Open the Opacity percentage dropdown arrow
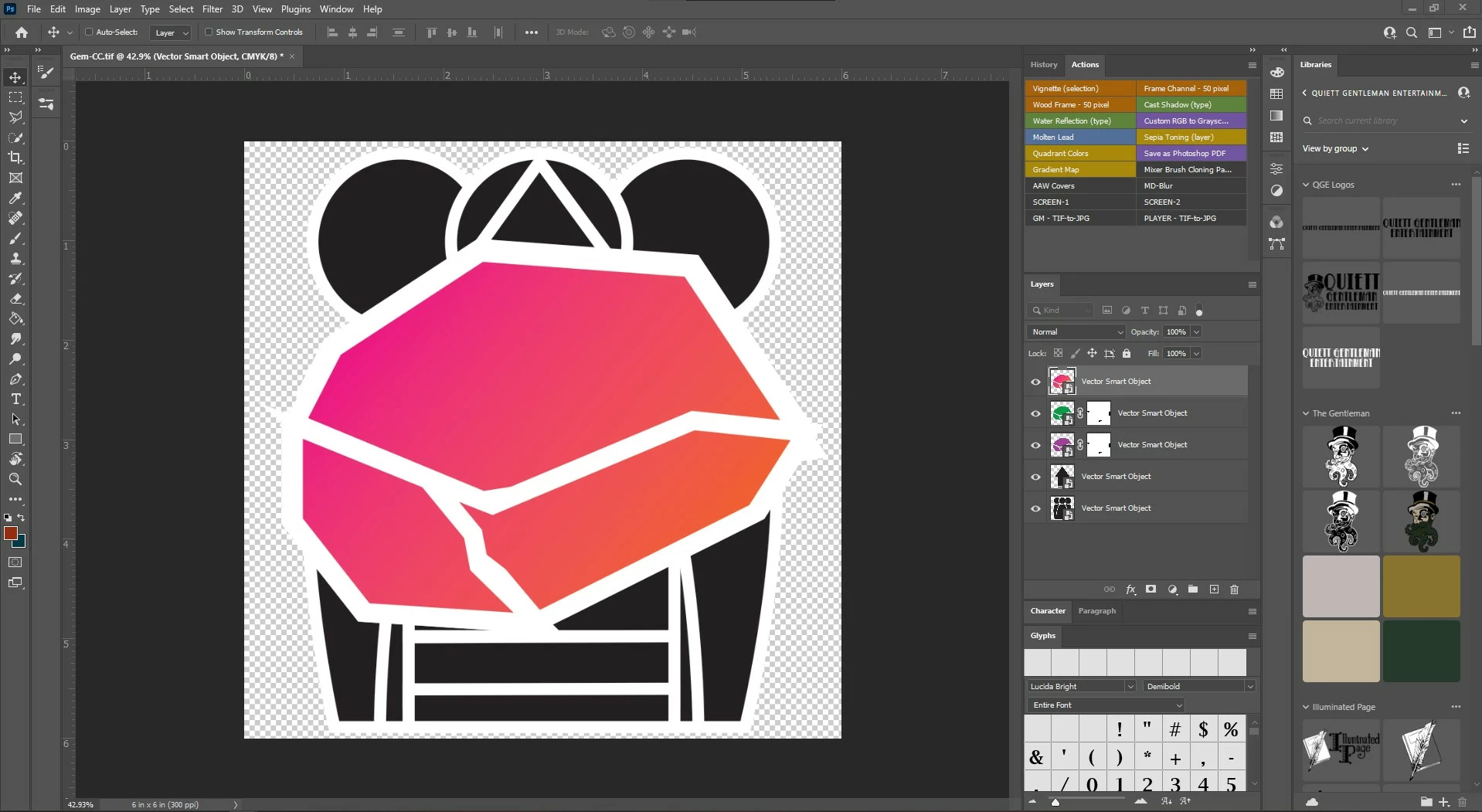The image size is (1482, 812). (x=1196, y=332)
